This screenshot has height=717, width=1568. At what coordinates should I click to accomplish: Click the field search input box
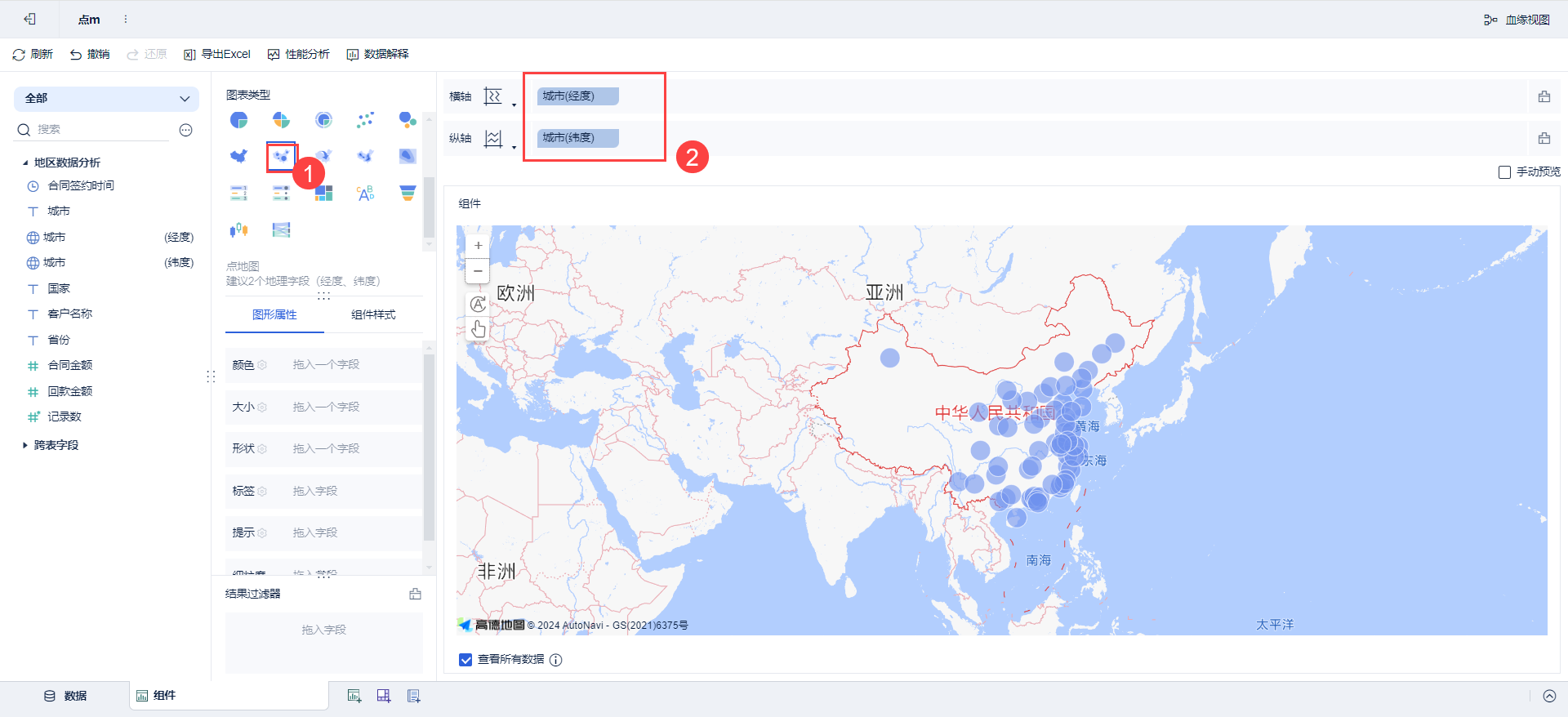tap(102, 130)
